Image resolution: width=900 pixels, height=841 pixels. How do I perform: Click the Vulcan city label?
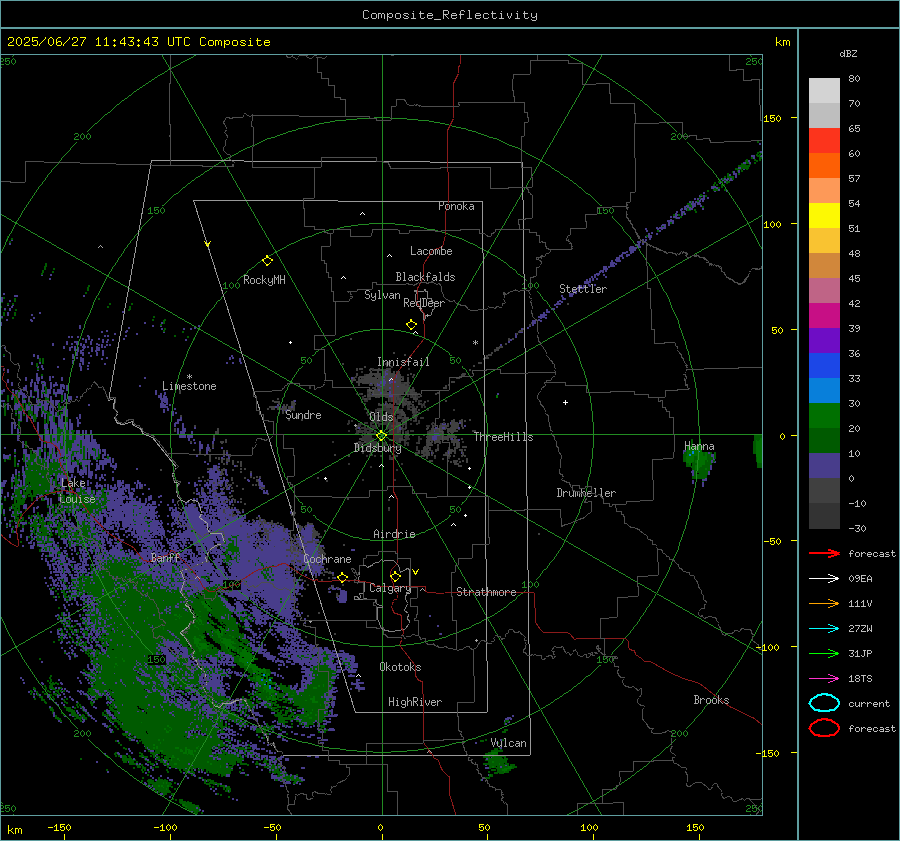point(509,743)
